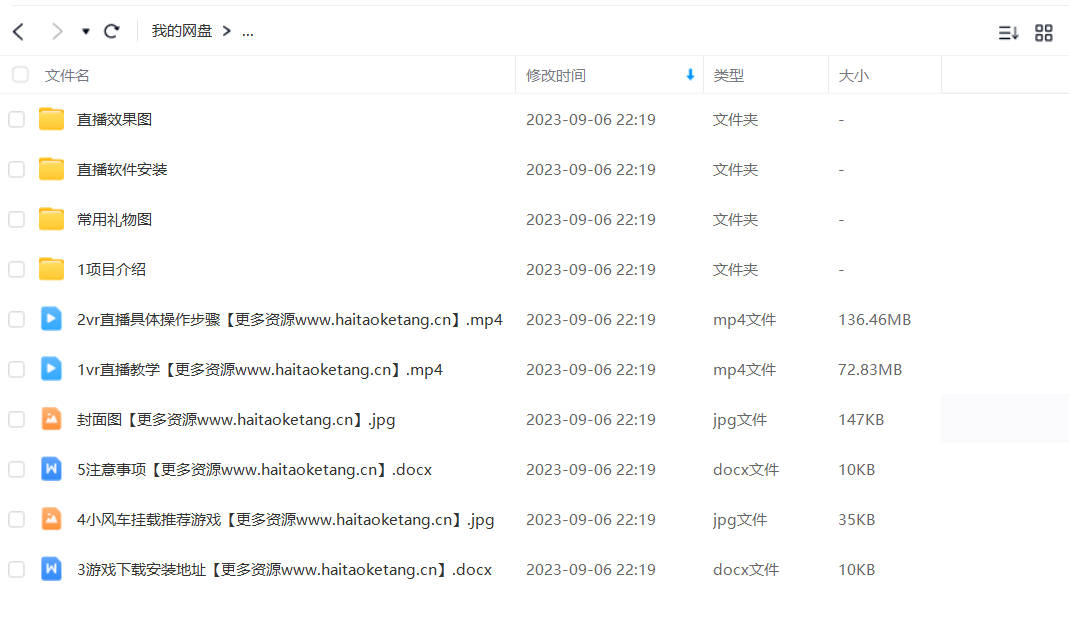Select file name 3游戏下载安装地址 .docx
The image size is (1069, 635).
point(284,570)
